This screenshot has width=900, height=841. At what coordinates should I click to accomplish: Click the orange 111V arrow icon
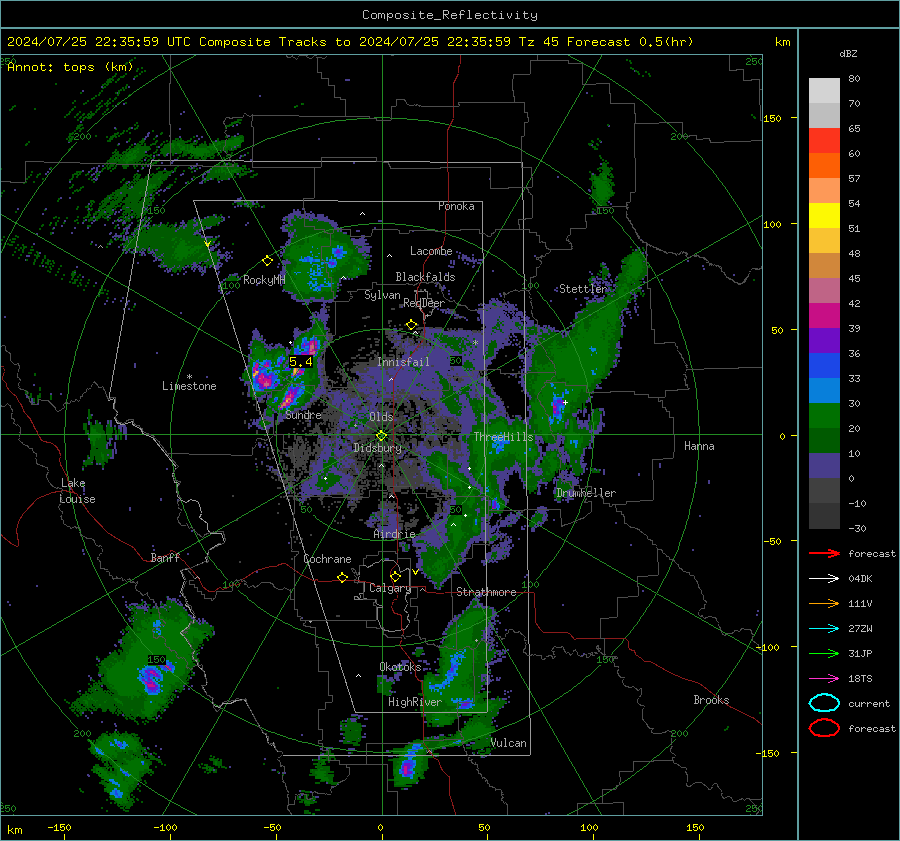coord(824,603)
